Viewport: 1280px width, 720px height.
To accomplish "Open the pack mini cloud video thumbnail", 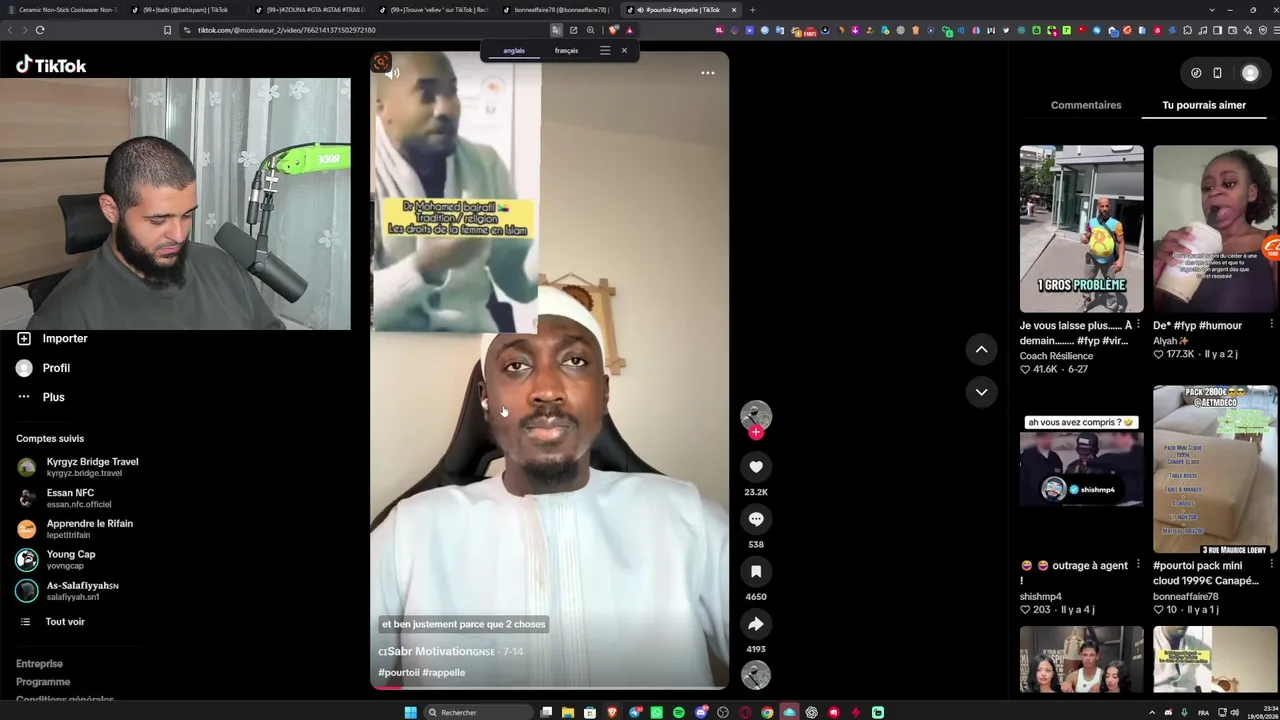I will coord(1215,469).
